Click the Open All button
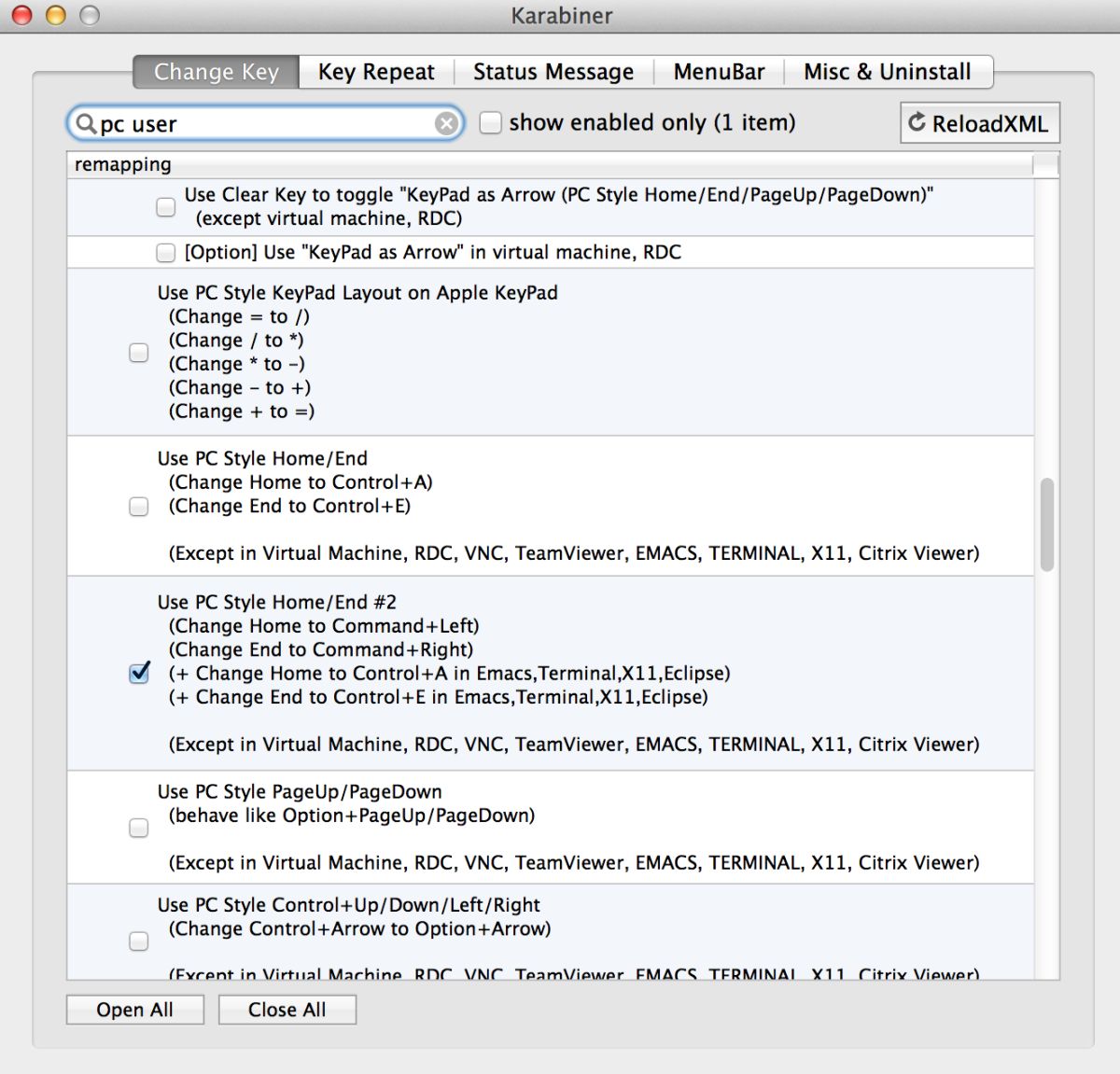Screen dimensions: 1120x1074 pyautogui.click(x=134, y=1010)
